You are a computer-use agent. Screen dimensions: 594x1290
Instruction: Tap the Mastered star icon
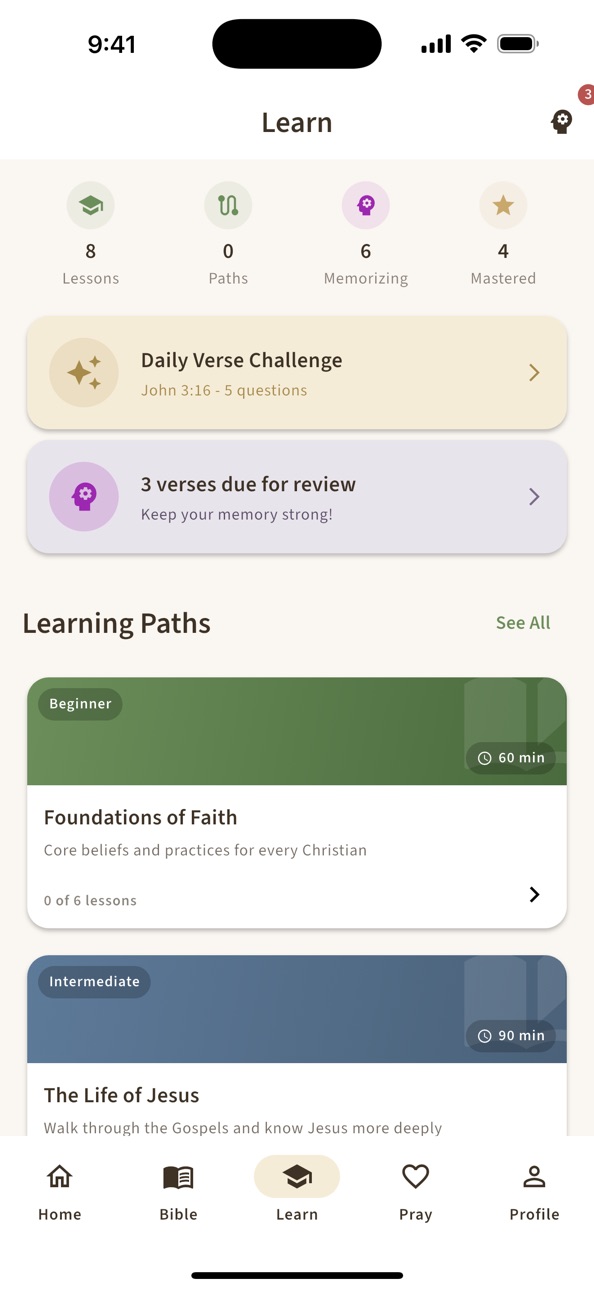[503, 205]
